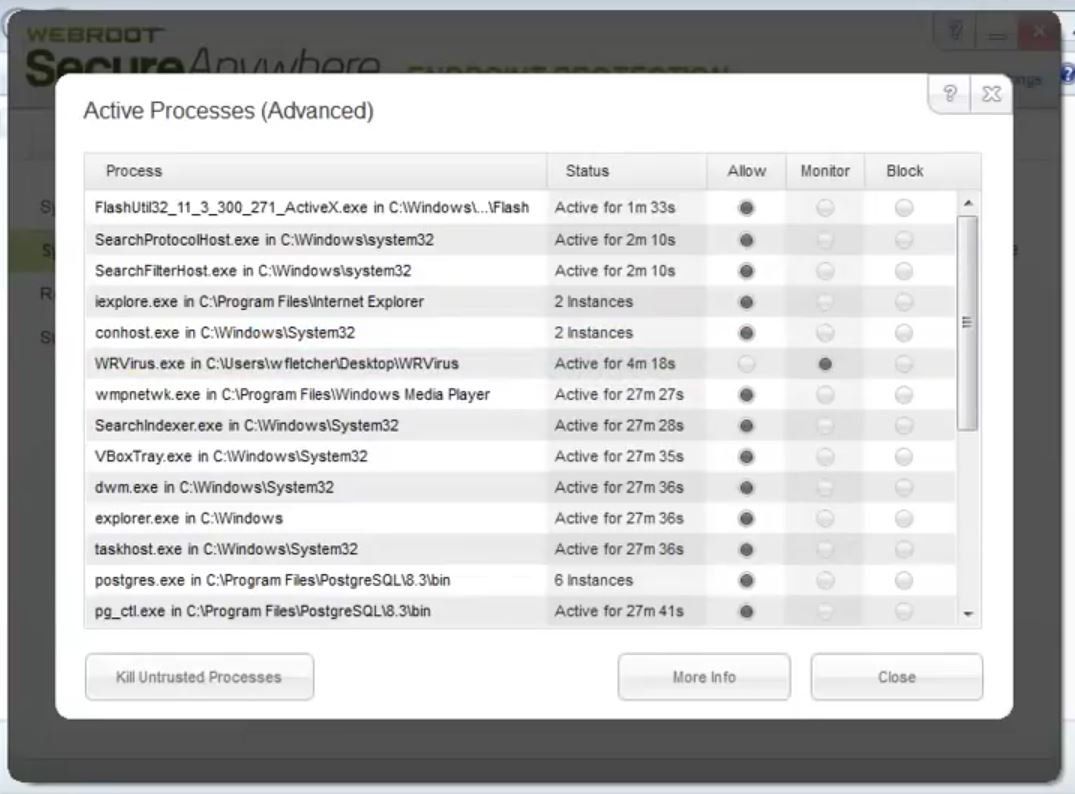Click the process list scrollbar thumb
The width and height of the screenshot is (1075, 794).
coord(967,323)
